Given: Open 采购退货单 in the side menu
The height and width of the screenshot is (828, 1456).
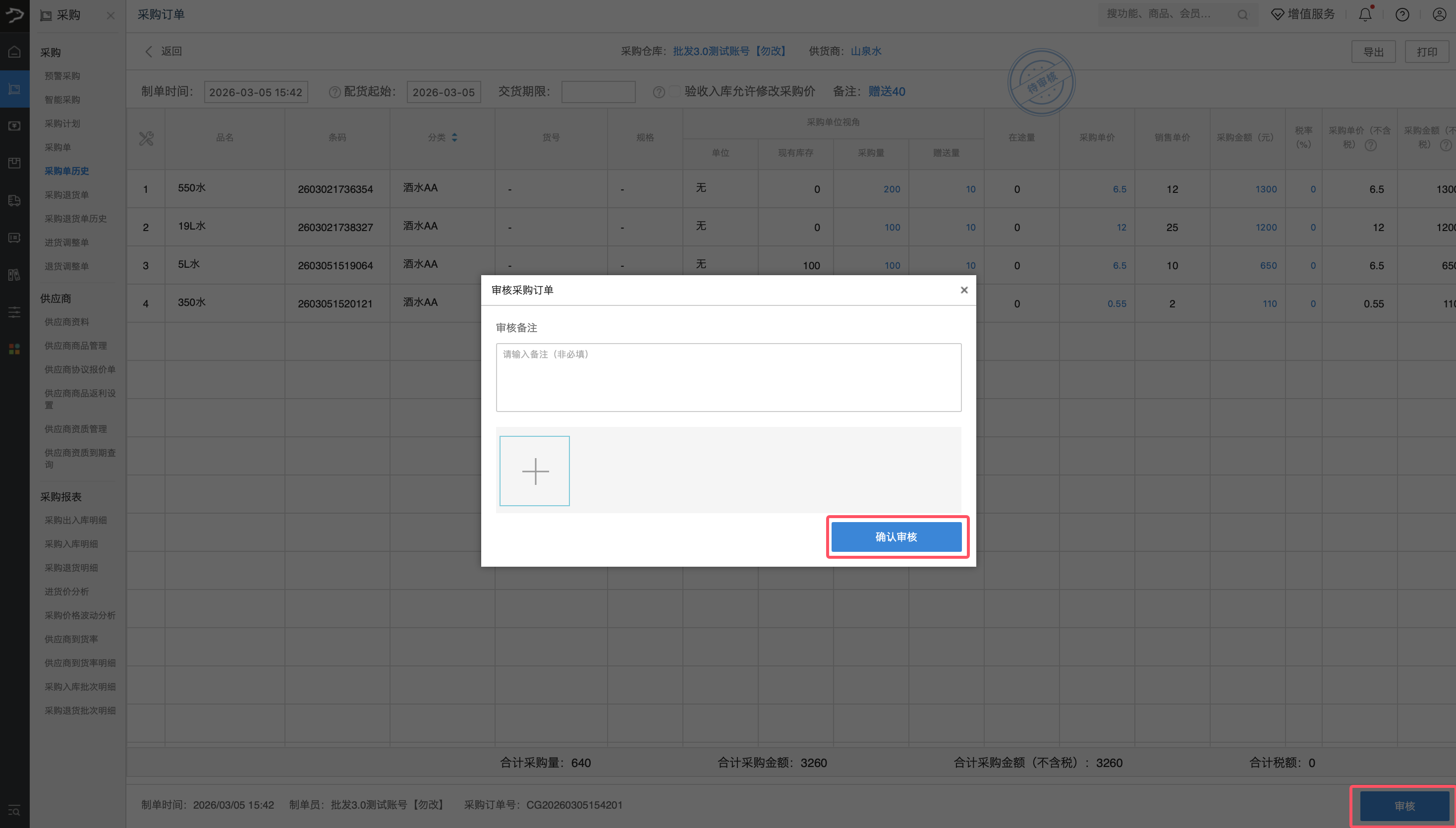Looking at the screenshot, I should (x=66, y=195).
